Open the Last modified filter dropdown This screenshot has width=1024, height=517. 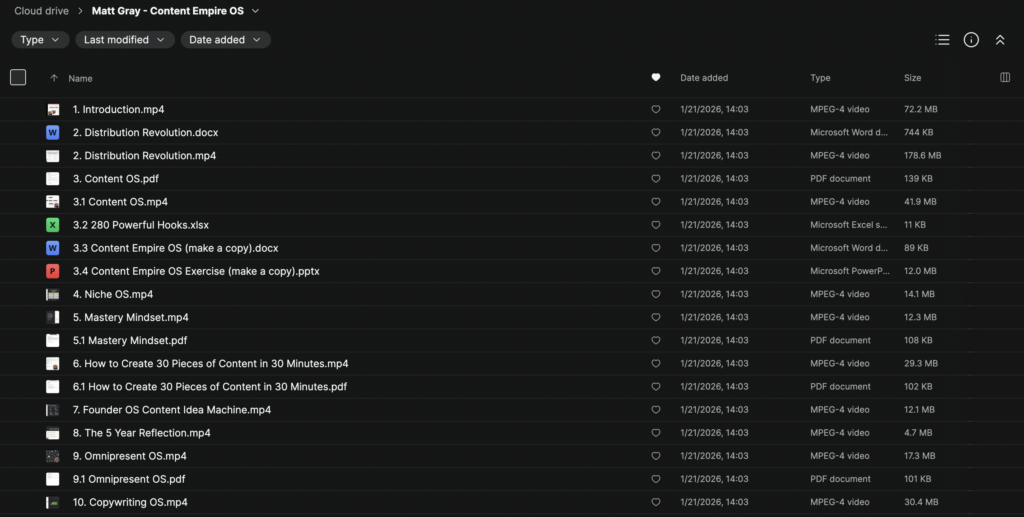[x=123, y=40]
